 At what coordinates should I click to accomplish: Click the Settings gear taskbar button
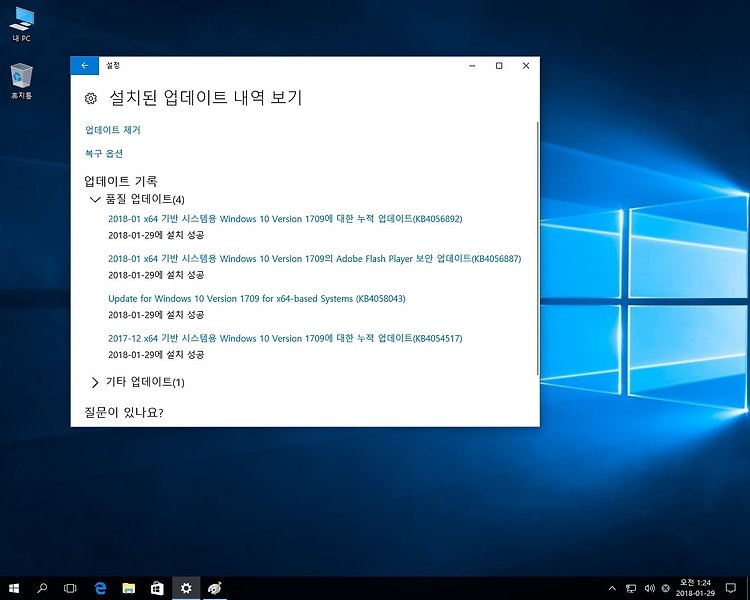[186, 588]
